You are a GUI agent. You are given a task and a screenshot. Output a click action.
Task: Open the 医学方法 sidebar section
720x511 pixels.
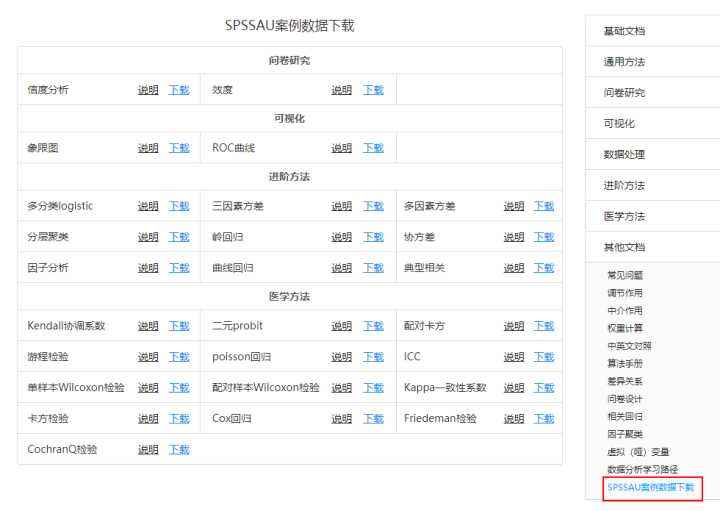[625, 216]
